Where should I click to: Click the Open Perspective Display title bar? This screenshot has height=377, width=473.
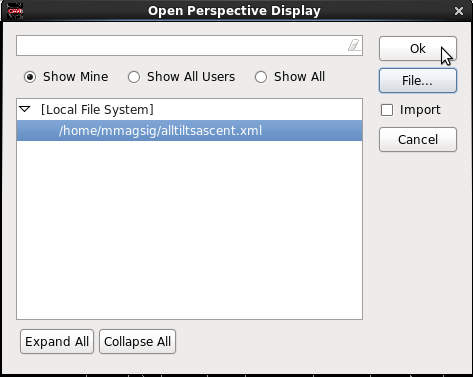(x=234, y=11)
